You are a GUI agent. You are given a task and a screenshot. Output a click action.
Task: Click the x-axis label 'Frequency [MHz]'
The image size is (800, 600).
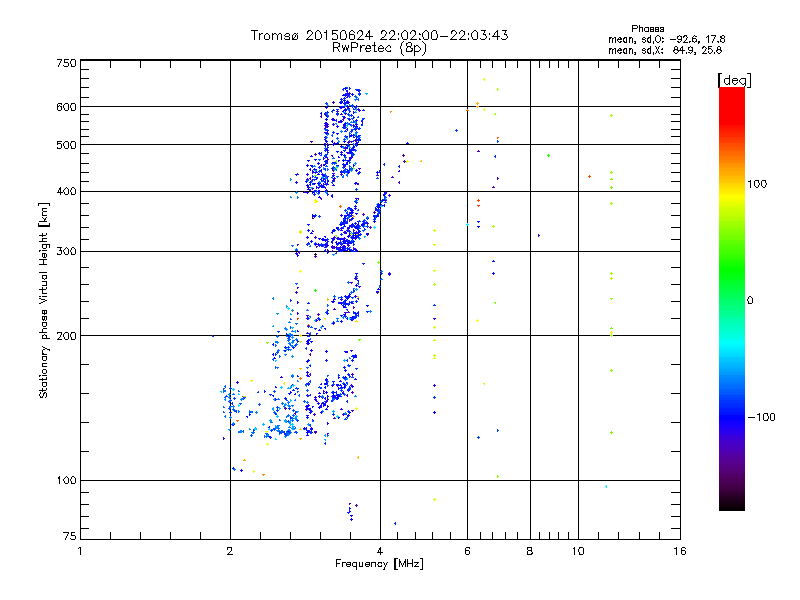tap(379, 564)
